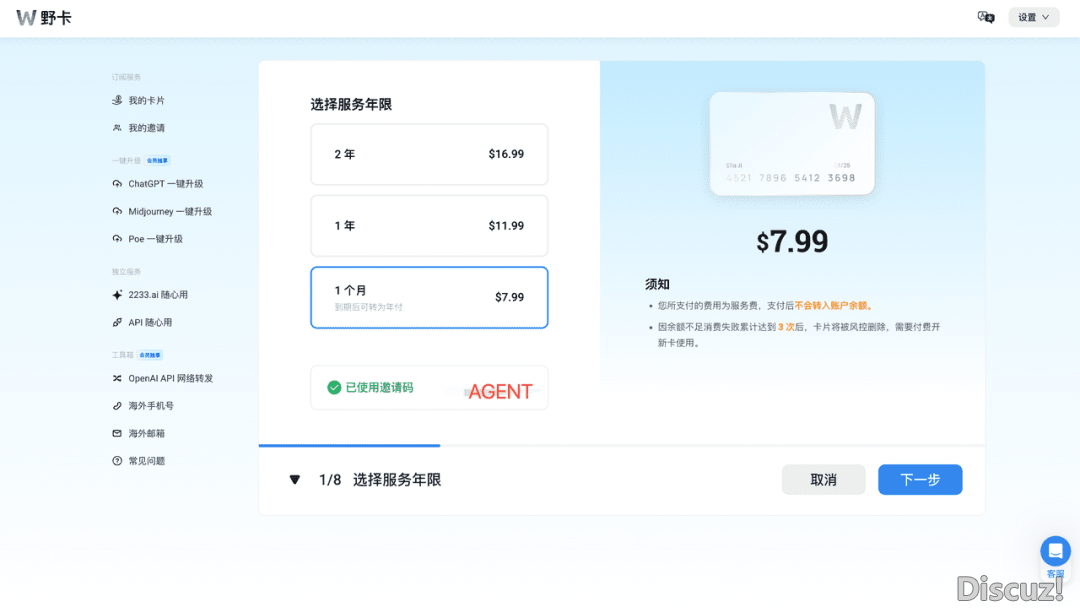This screenshot has width=1080, height=613.
Task: Open the 设置 dropdown menu
Action: click(x=1033, y=17)
